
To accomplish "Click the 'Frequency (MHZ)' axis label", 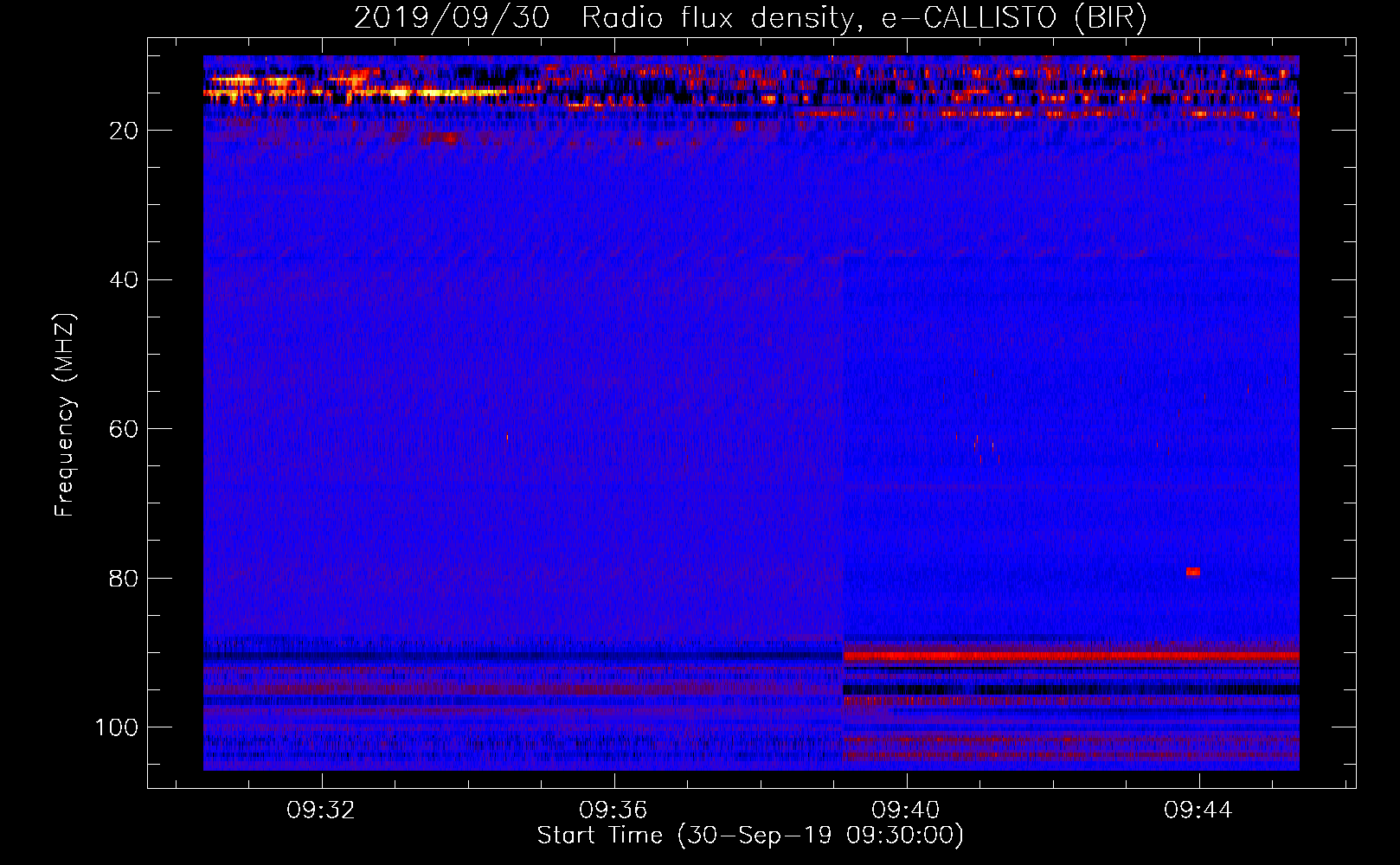I will click(66, 415).
